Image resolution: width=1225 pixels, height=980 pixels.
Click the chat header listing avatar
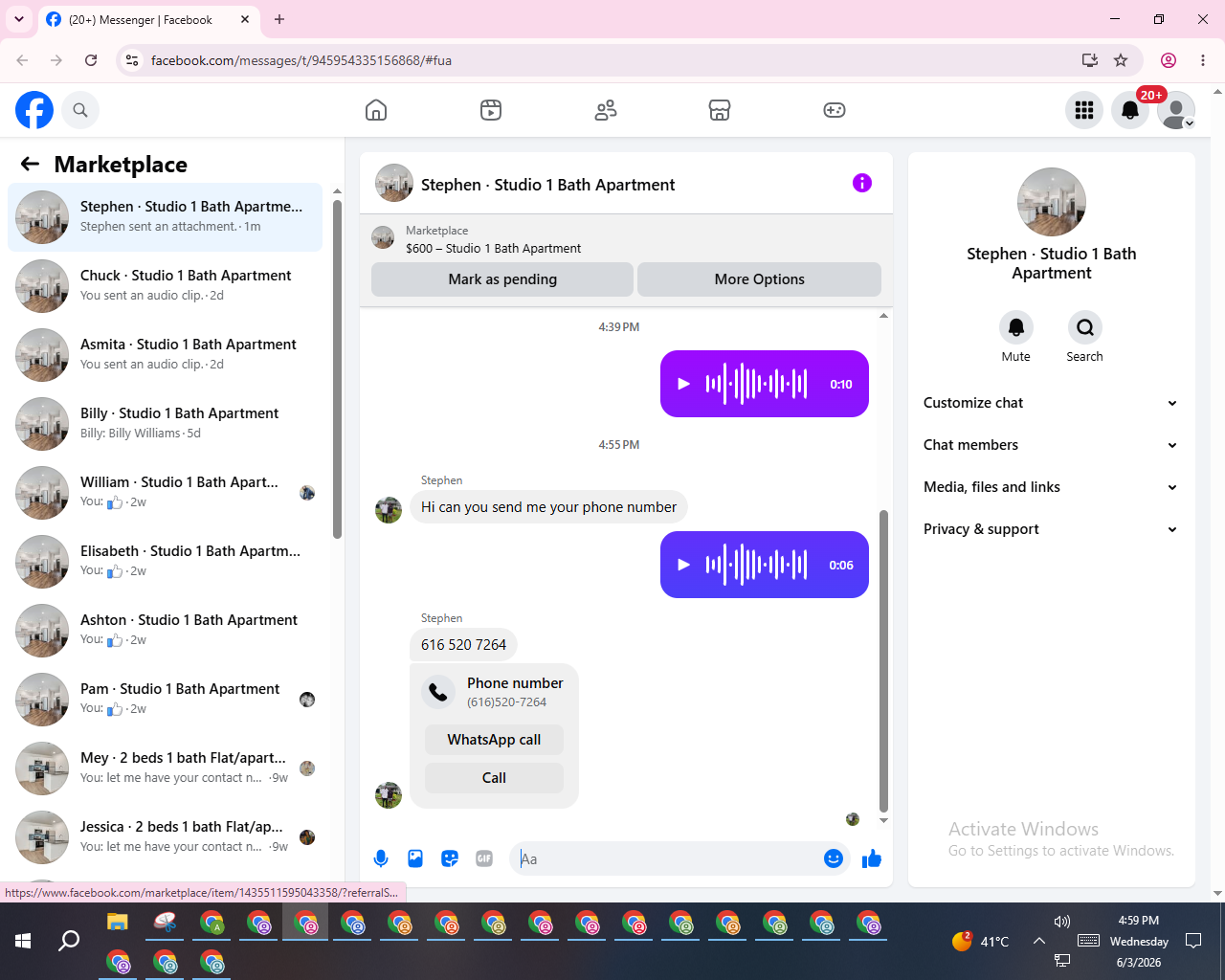click(x=394, y=183)
